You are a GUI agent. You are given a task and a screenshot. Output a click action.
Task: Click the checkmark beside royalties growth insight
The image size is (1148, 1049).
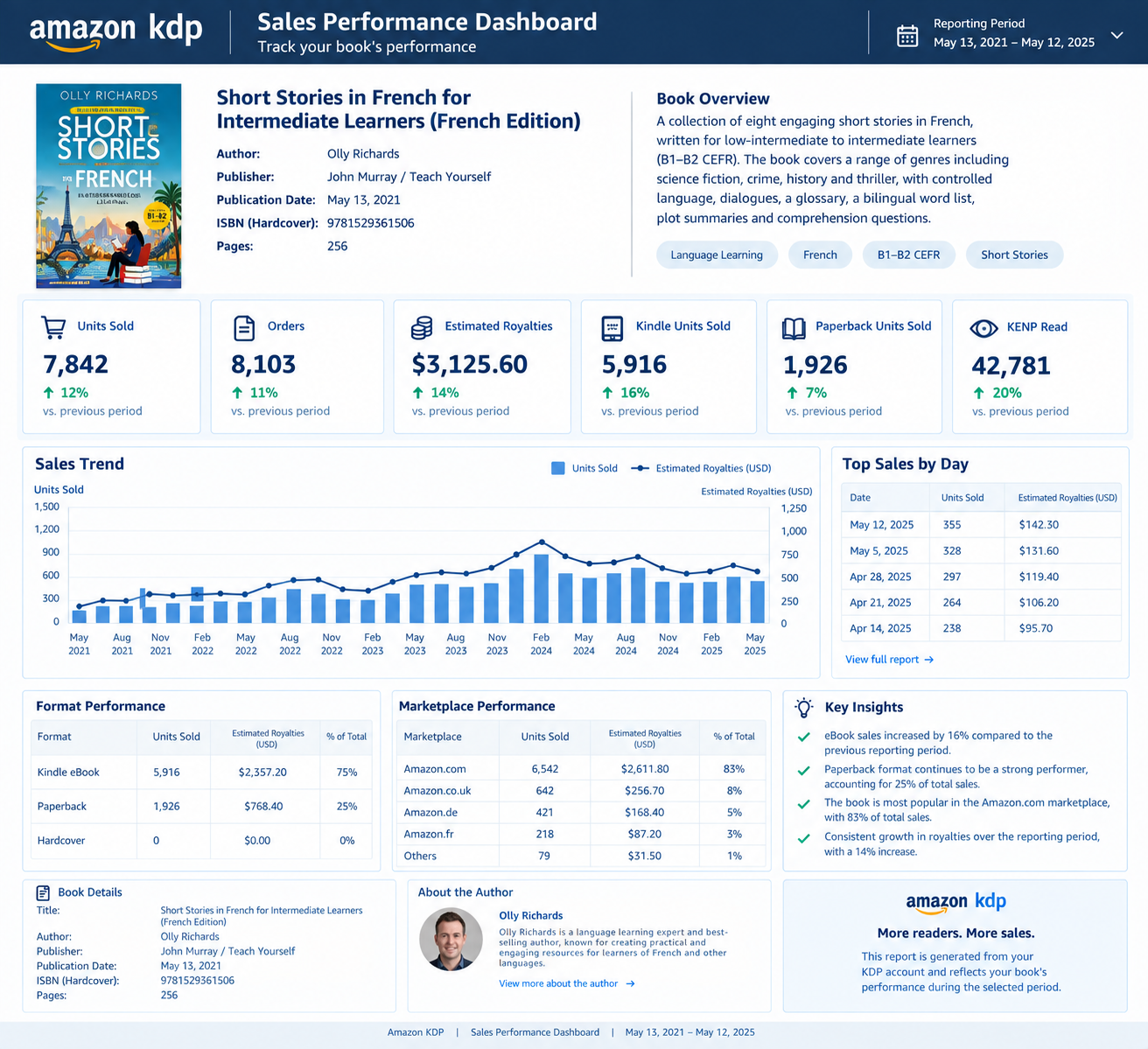click(x=803, y=838)
